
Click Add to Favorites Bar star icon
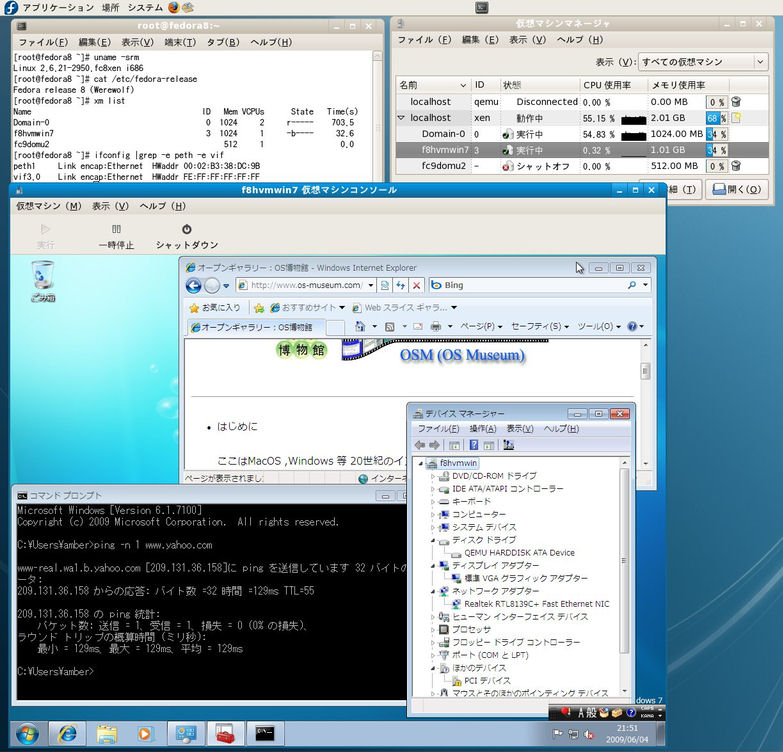pos(259,308)
